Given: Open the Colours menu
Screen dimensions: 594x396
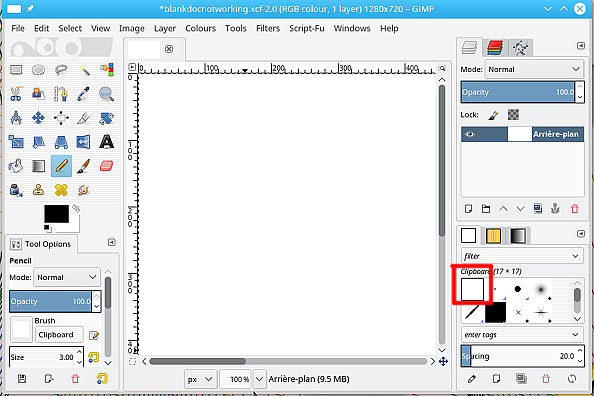Looking at the screenshot, I should coord(200,28).
